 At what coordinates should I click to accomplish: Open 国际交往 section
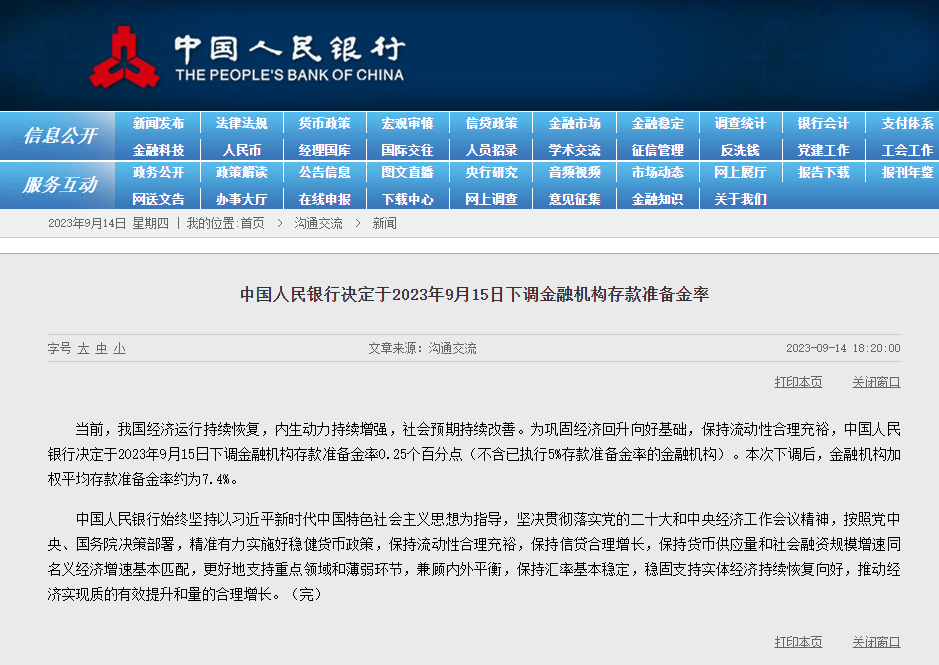407,150
